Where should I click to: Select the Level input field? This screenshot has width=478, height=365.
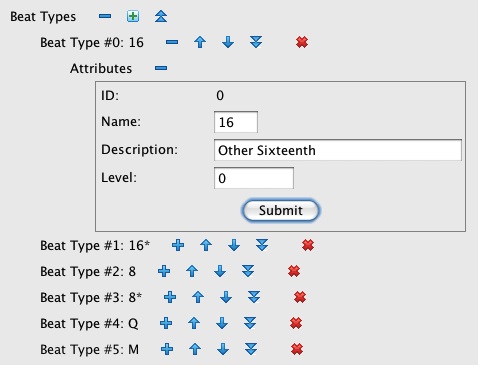coord(254,178)
